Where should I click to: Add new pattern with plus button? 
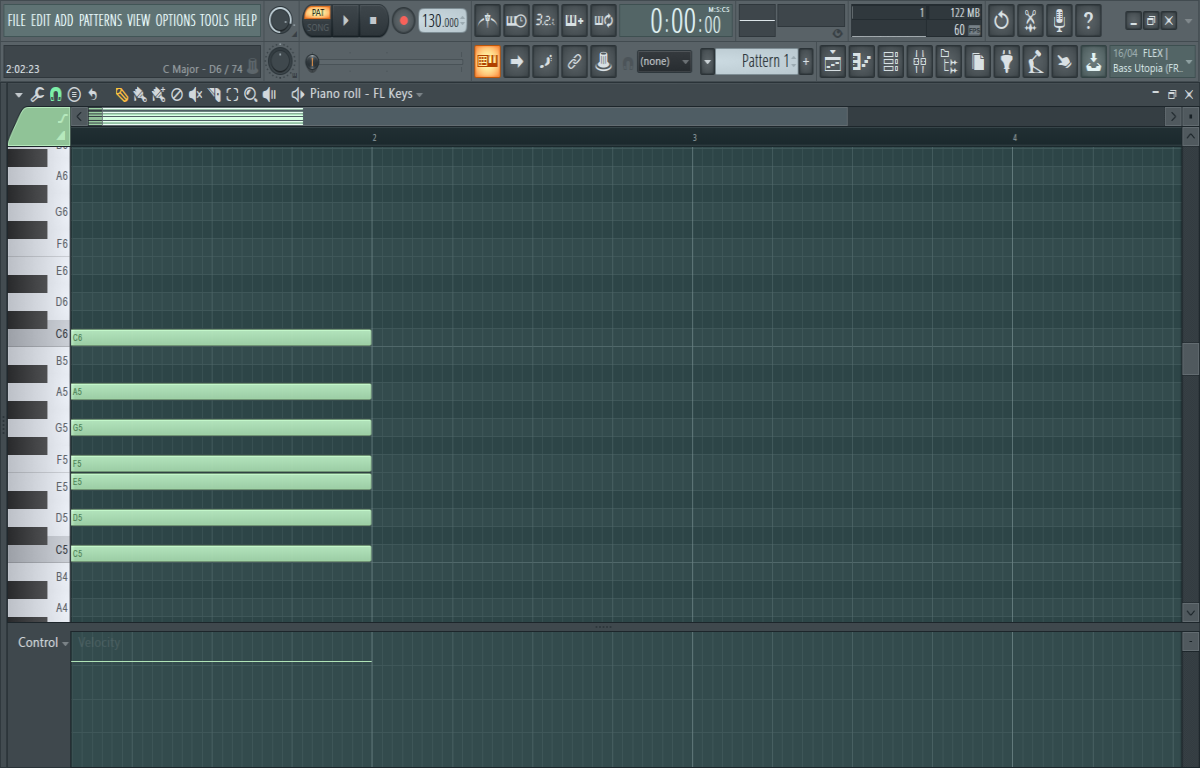pyautogui.click(x=806, y=61)
